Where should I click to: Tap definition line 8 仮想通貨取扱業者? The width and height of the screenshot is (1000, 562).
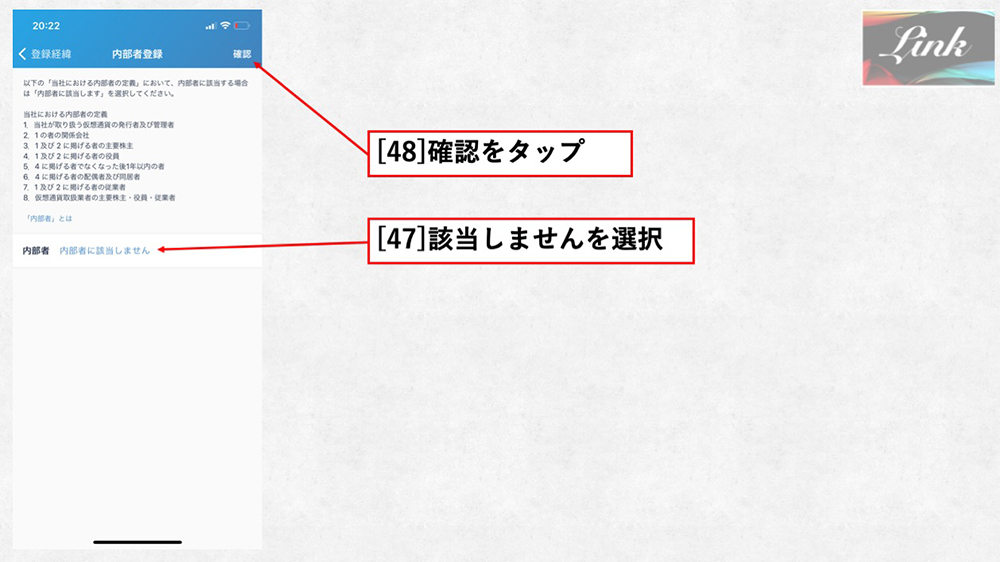99,198
